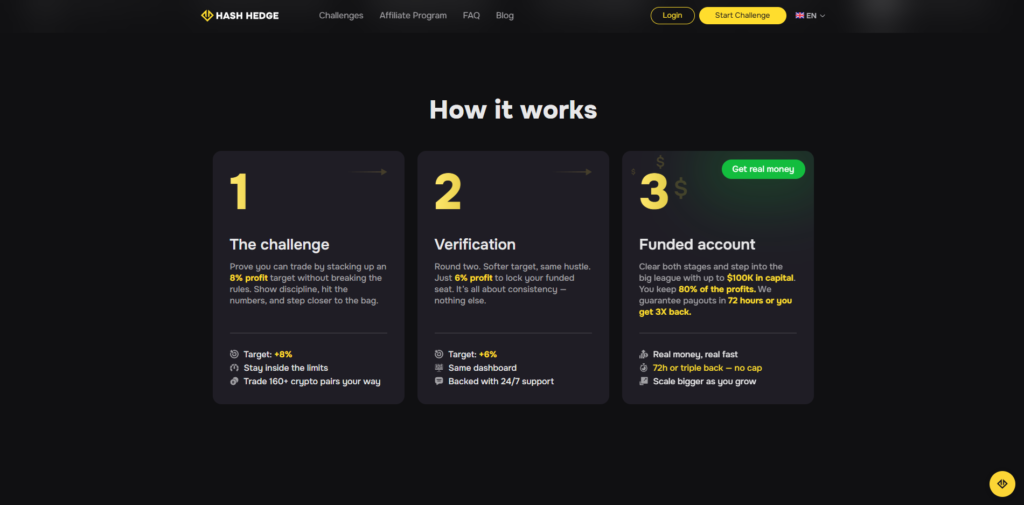Viewport: 1024px width, 505px height.
Task: Click the icon beside Scale bigger as you grow
Action: click(x=644, y=381)
